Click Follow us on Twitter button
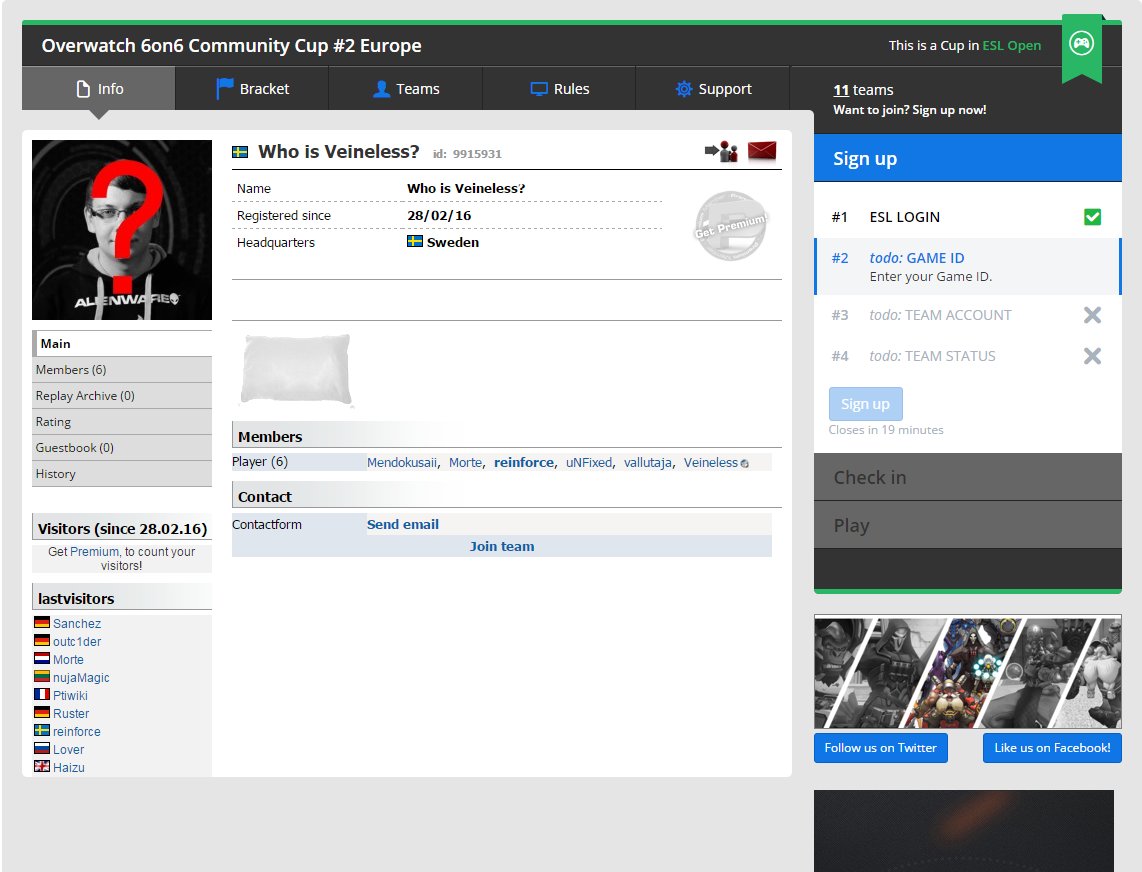Screen dimensions: 1142x872 click(881, 748)
